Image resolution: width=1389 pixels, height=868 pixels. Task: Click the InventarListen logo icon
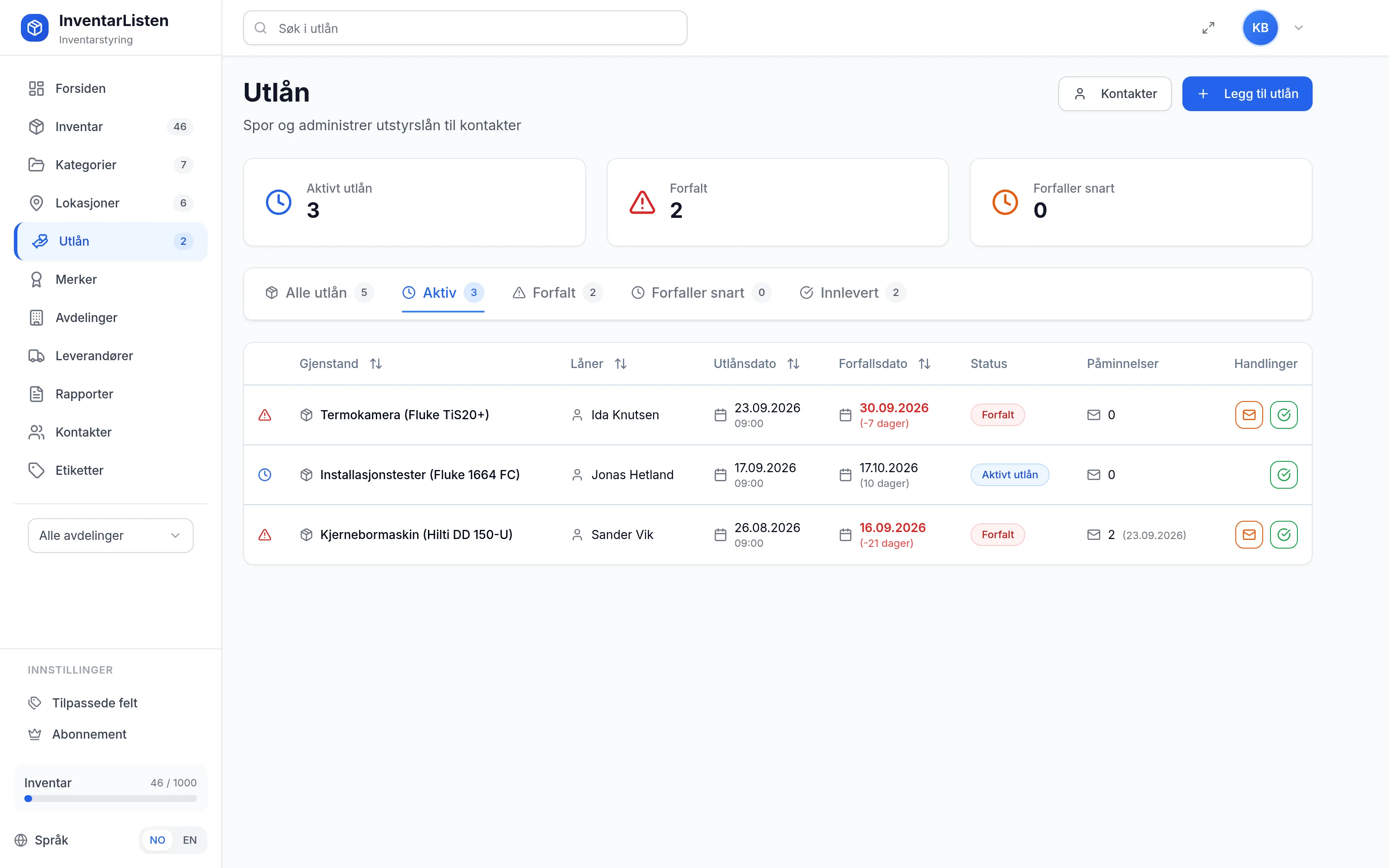pyautogui.click(x=35, y=27)
